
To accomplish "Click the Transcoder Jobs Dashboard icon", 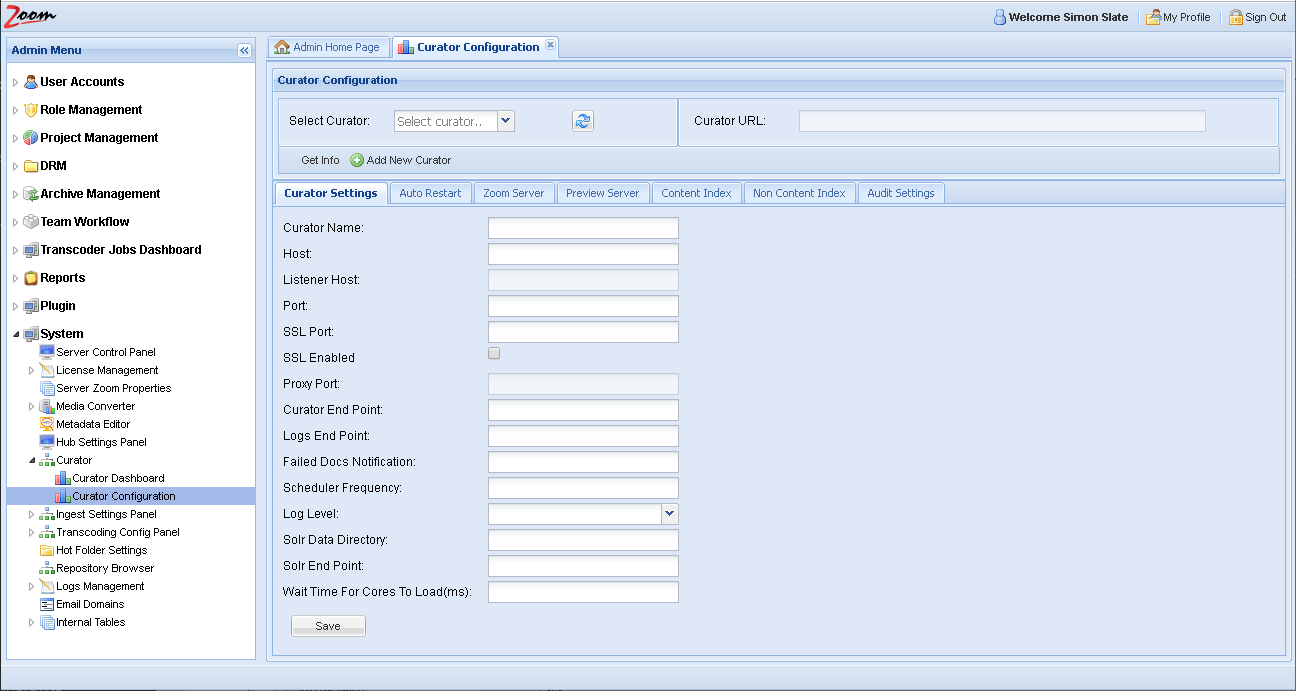I will click(x=31, y=250).
